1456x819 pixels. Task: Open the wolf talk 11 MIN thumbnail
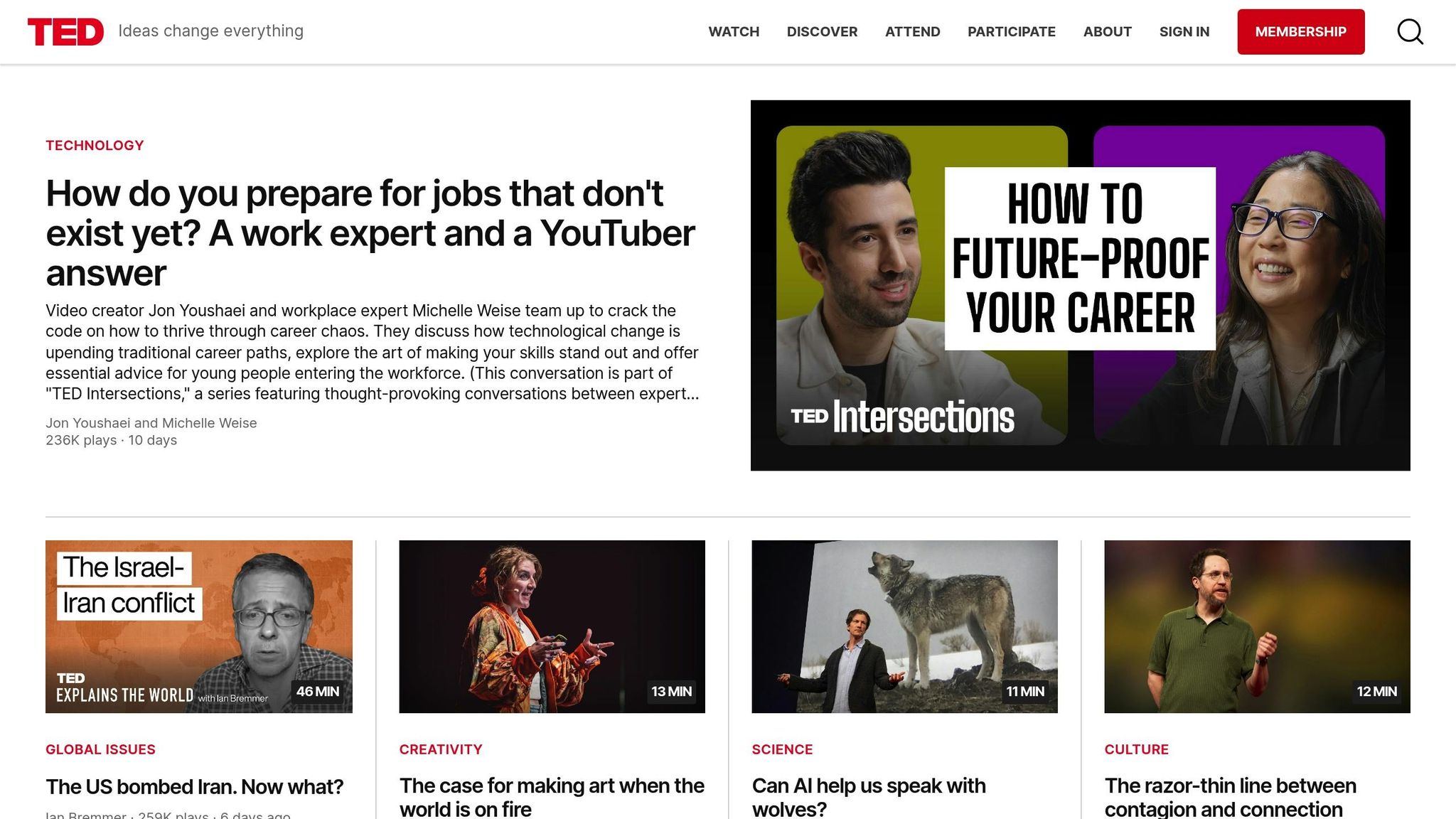[904, 626]
